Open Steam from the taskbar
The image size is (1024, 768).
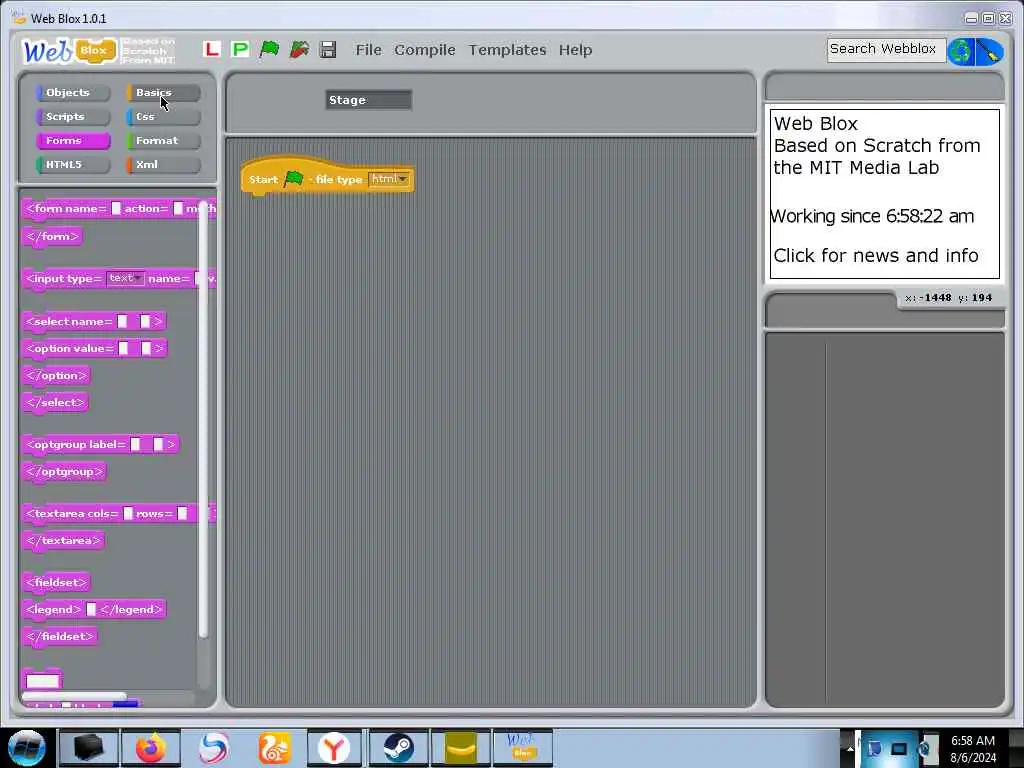click(398, 748)
